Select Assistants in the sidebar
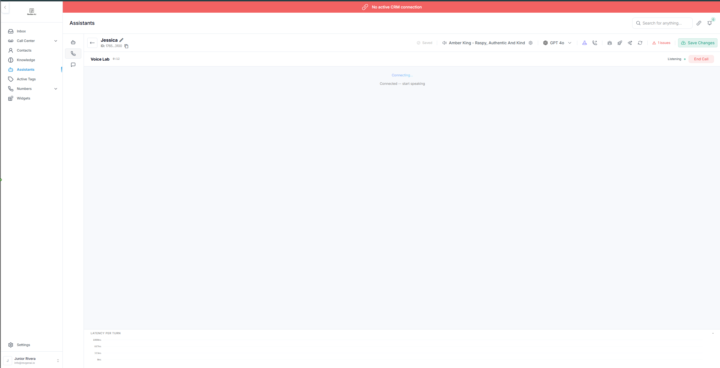This screenshot has width=720, height=368. (25, 70)
